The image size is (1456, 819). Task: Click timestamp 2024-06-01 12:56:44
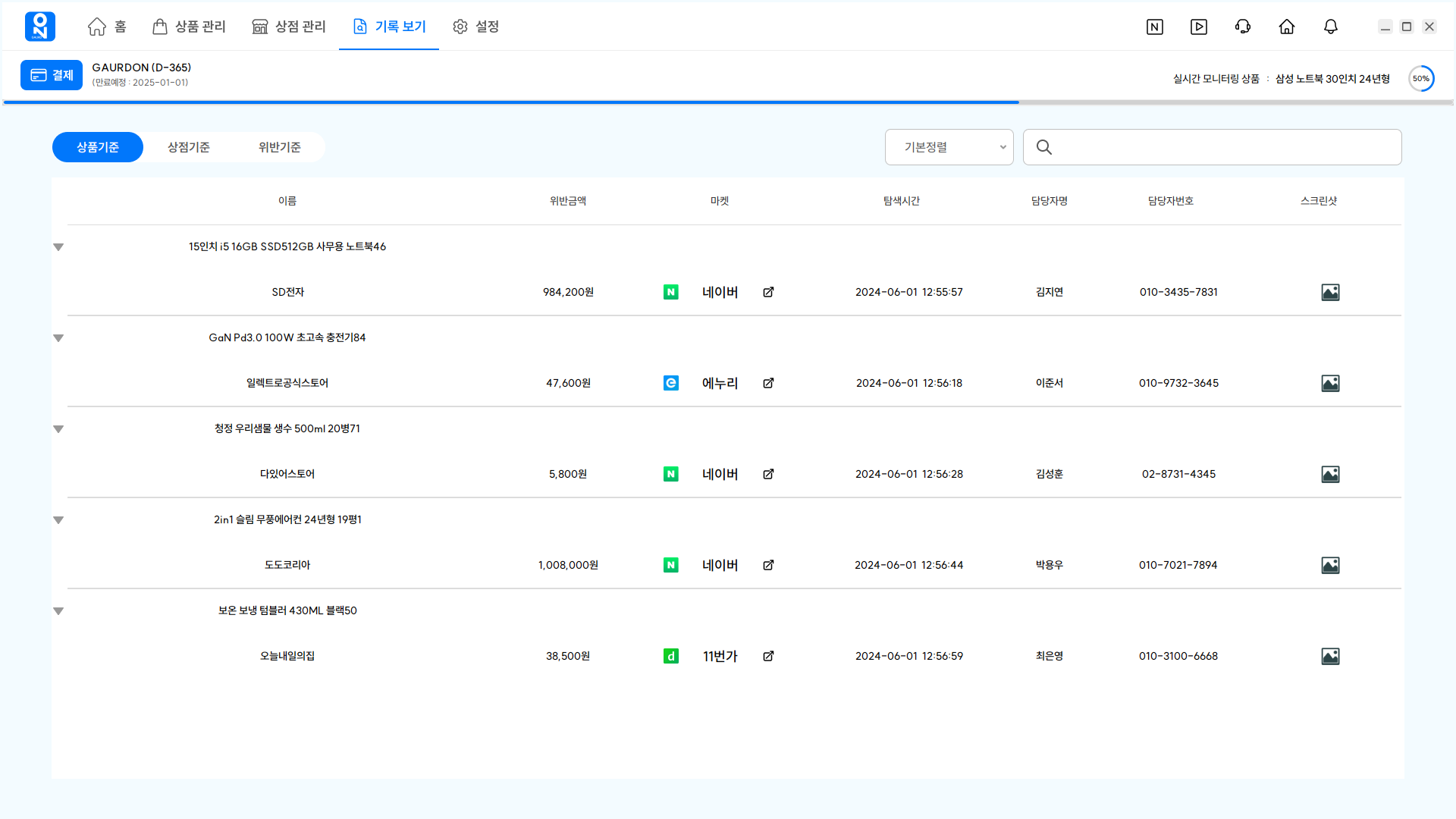(x=909, y=565)
